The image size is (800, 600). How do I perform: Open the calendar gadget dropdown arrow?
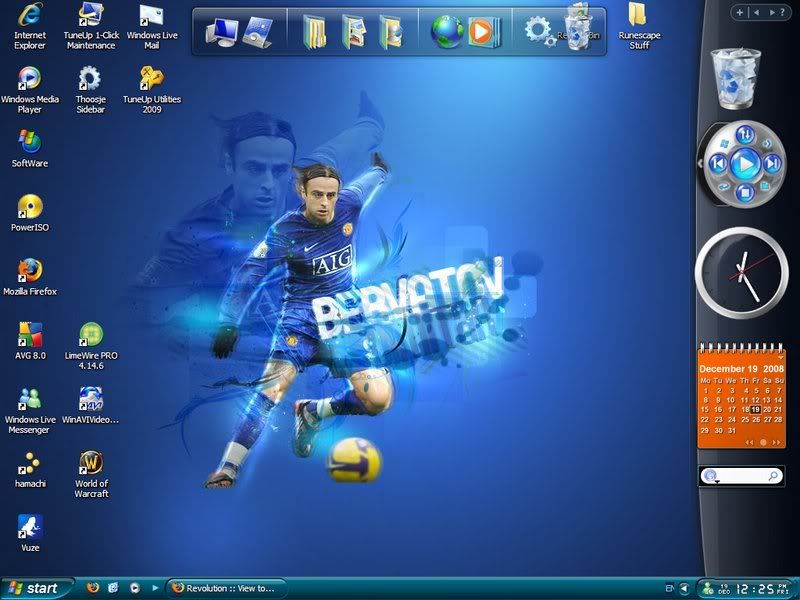tap(781, 358)
